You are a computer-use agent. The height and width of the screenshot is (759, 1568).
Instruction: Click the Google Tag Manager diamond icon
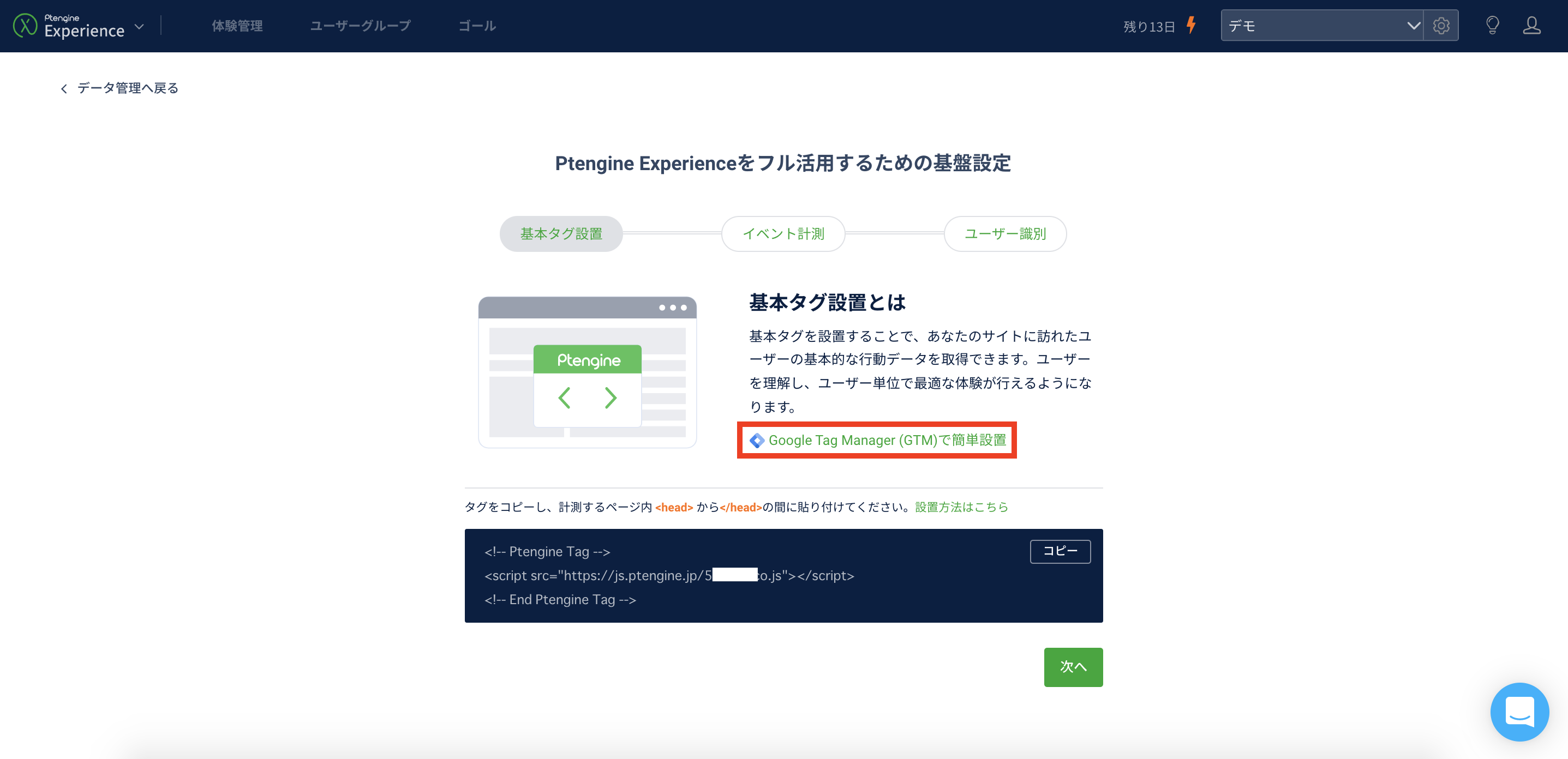[x=757, y=441]
